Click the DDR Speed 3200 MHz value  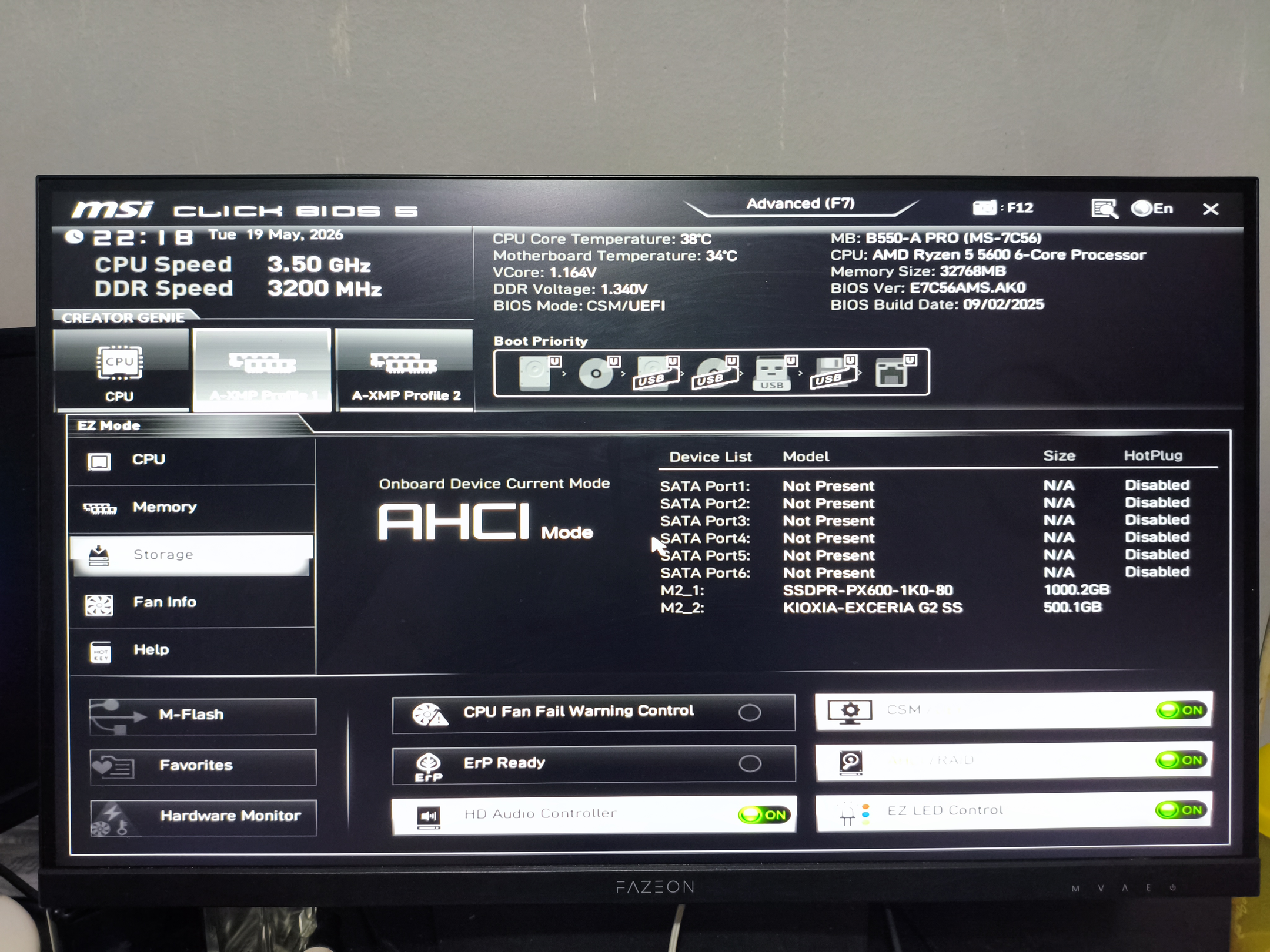[x=324, y=289]
